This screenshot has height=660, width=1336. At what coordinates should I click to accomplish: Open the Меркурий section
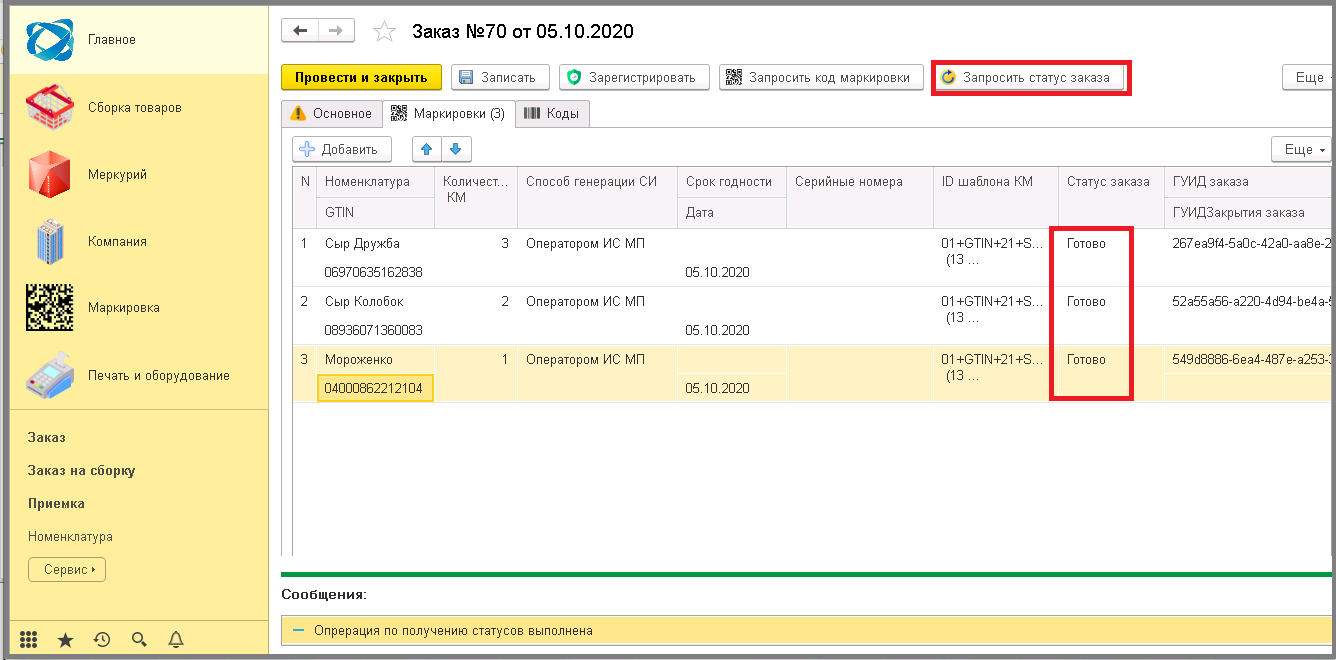[117, 175]
